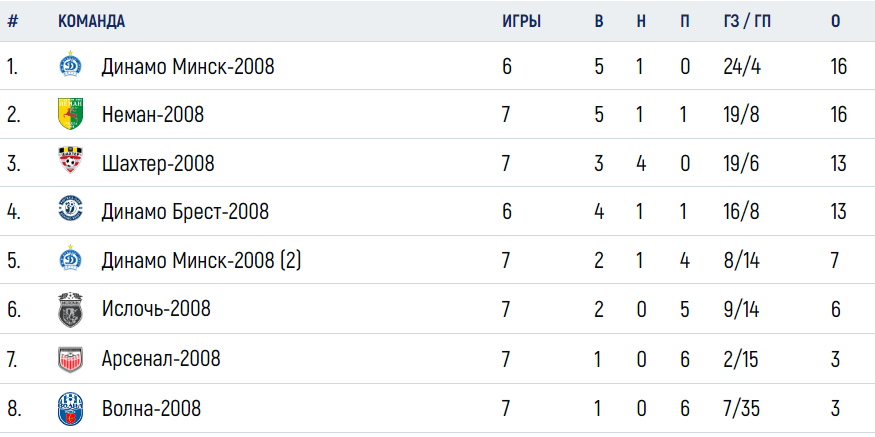This screenshot has height=437, width=875.
Task: Open the Неман-2008 team link
Action: pos(153,115)
